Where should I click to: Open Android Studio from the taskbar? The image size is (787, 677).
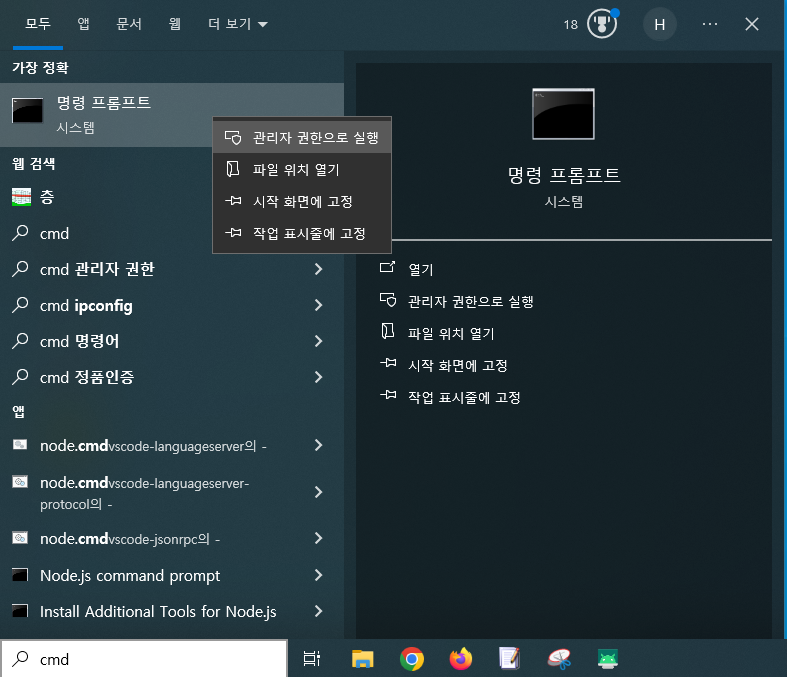point(608,659)
